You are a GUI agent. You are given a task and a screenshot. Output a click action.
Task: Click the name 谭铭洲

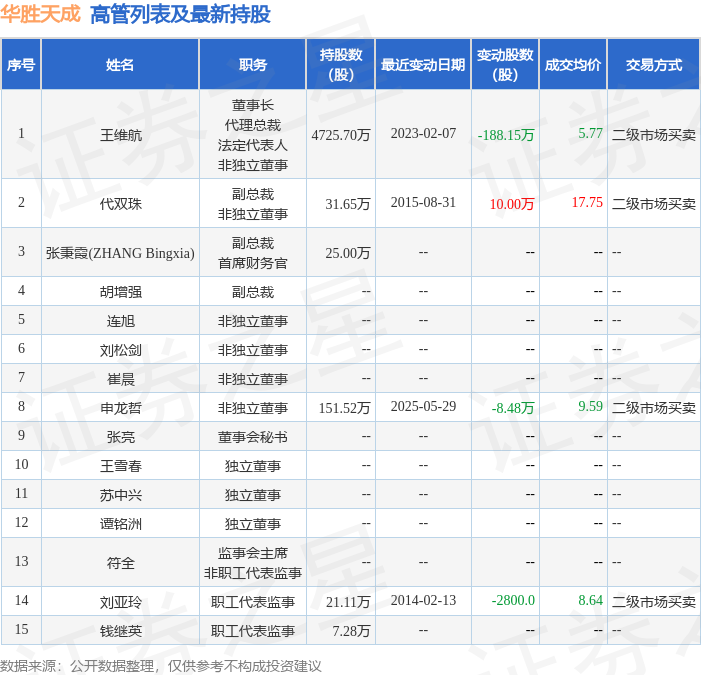[121, 524]
